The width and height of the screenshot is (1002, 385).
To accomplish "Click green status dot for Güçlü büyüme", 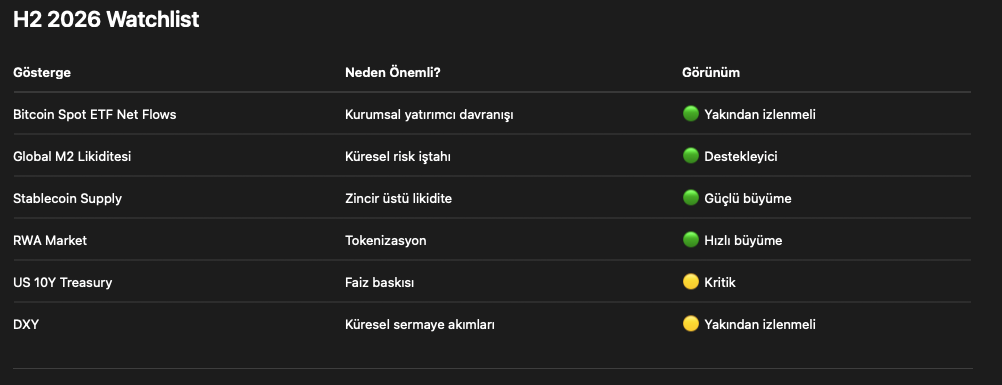I will (690, 198).
